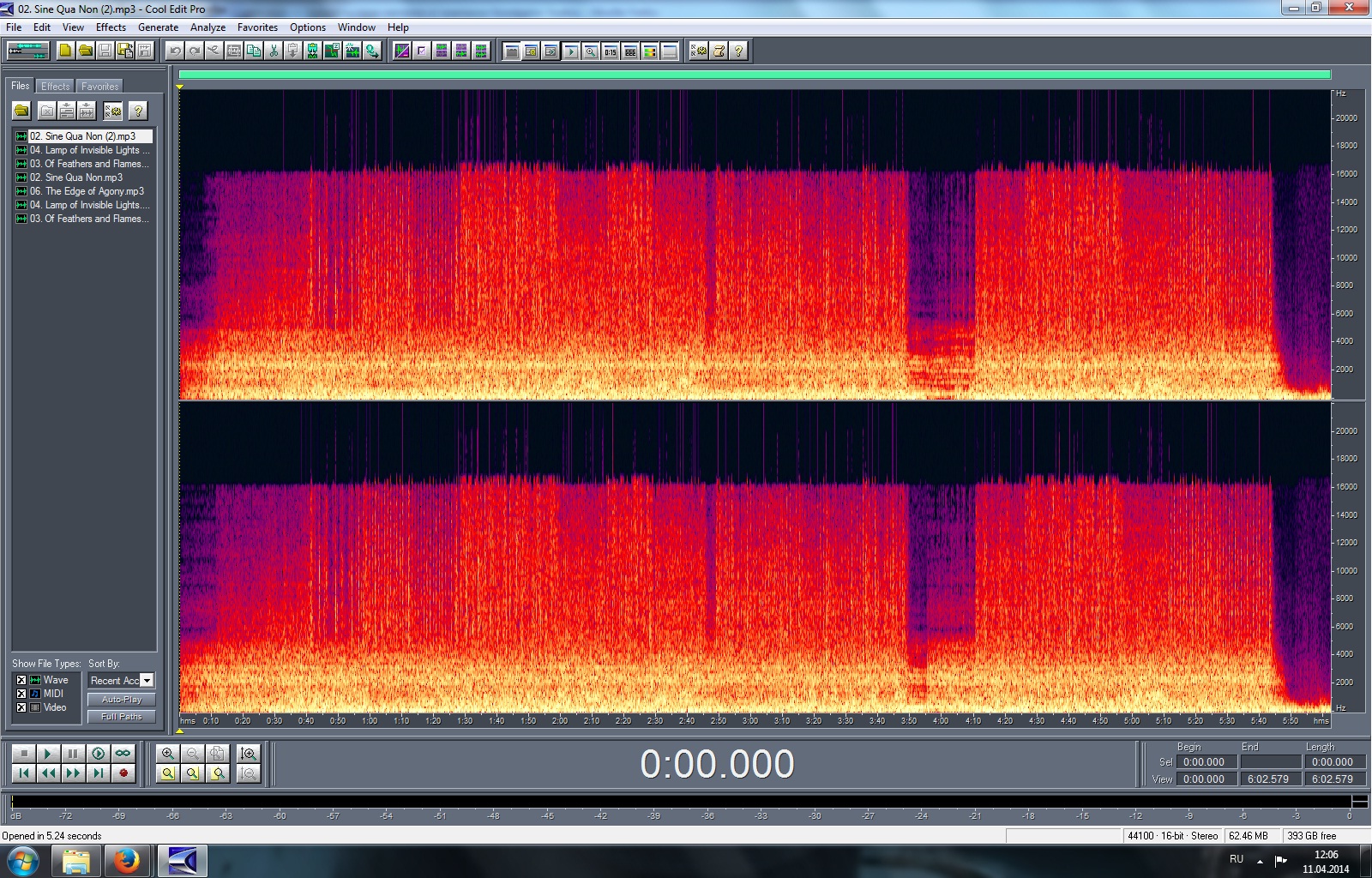
Task: Toggle the Wave file type checkbox
Action: tap(21, 680)
